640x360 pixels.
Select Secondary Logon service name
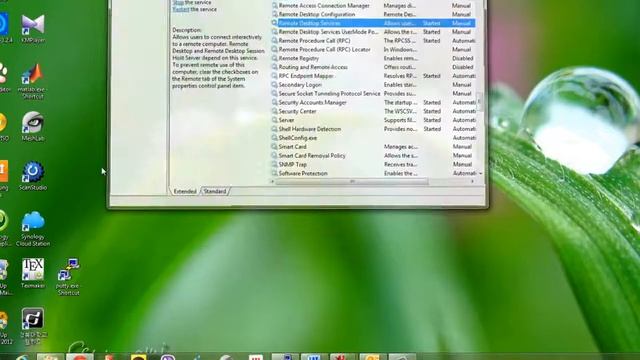coord(300,84)
